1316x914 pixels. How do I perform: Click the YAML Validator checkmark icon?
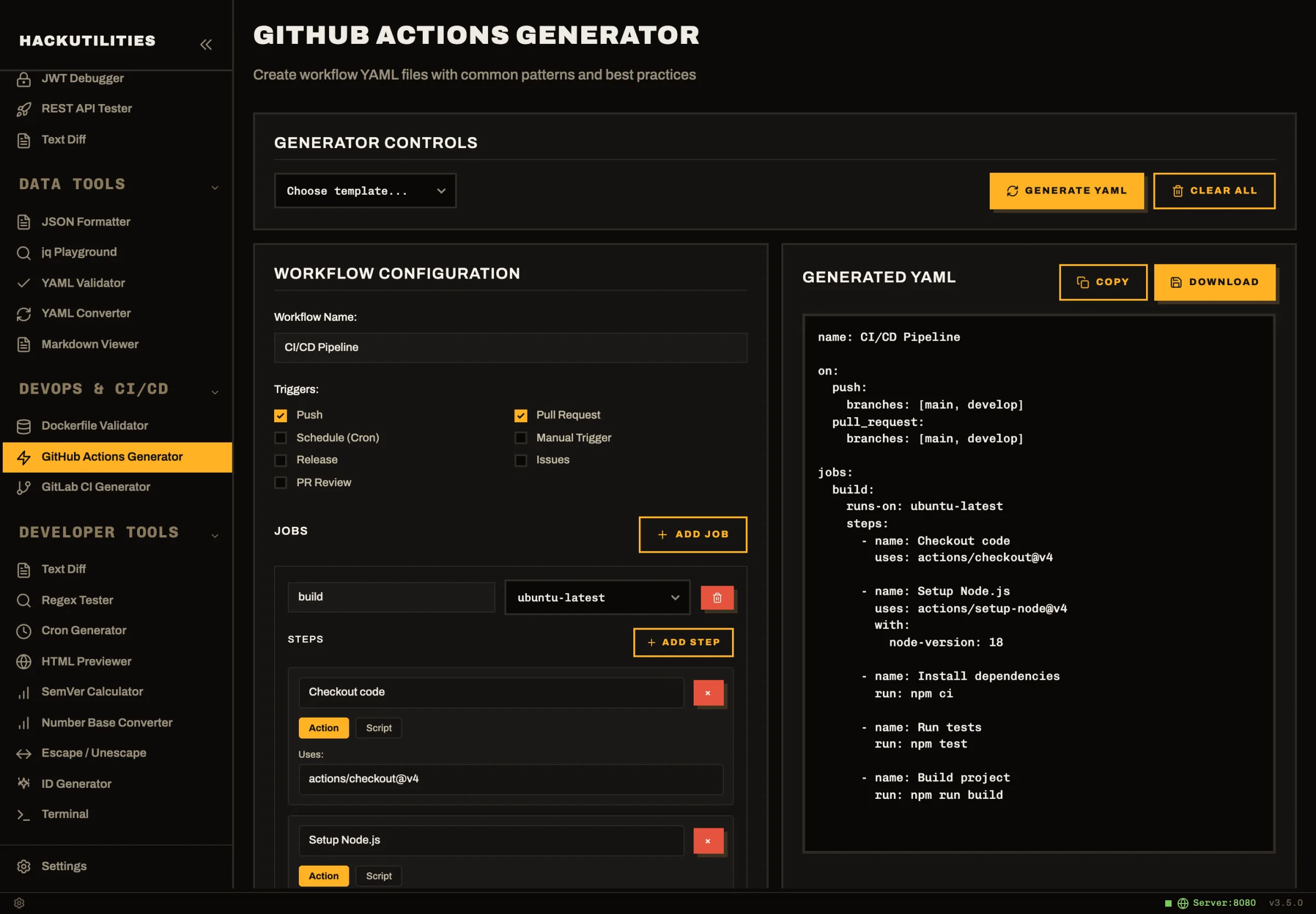[x=24, y=283]
